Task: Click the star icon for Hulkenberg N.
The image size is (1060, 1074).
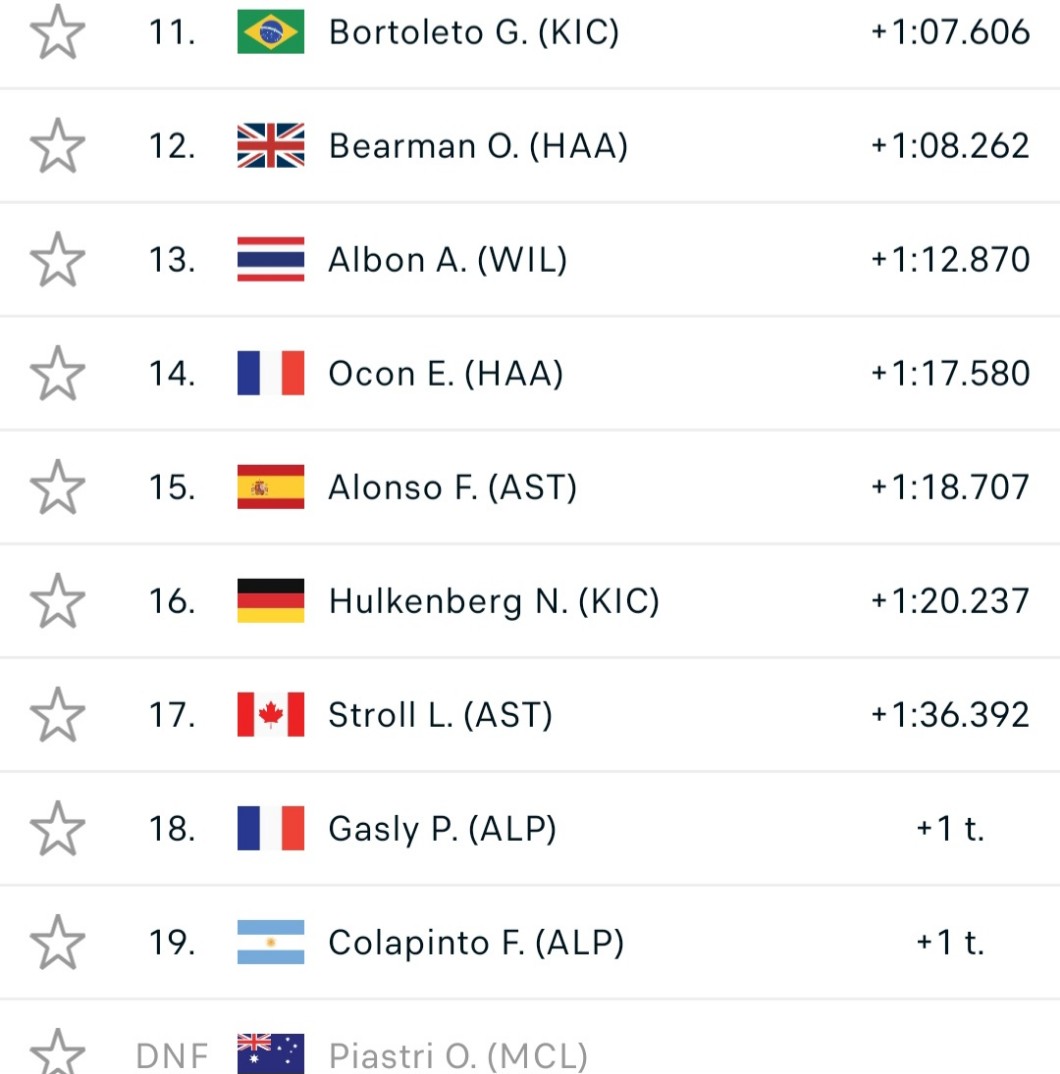Action: tap(58, 601)
